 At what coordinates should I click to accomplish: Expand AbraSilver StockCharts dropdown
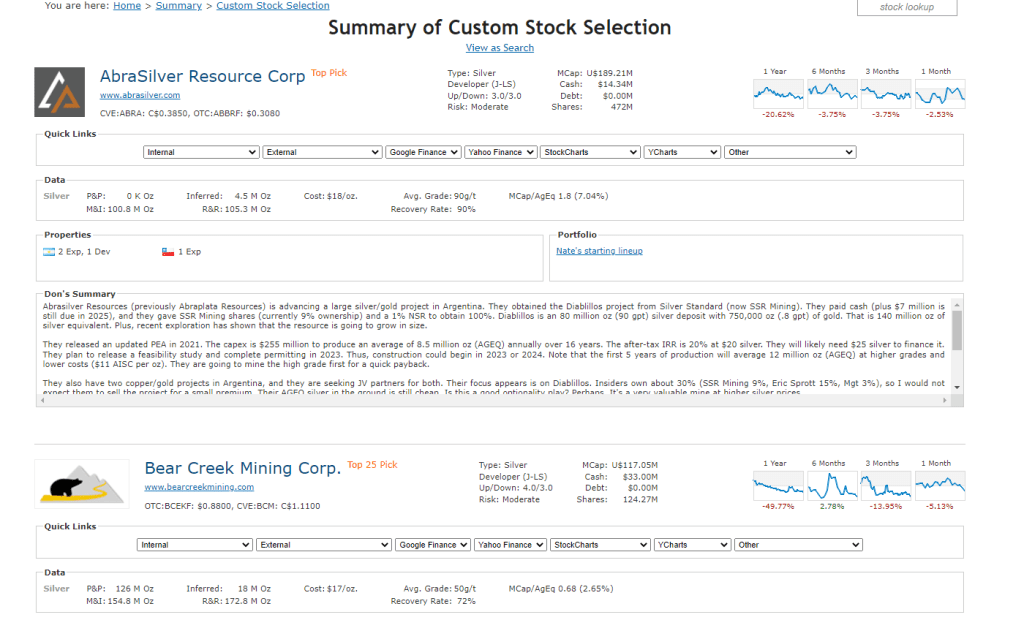point(589,152)
